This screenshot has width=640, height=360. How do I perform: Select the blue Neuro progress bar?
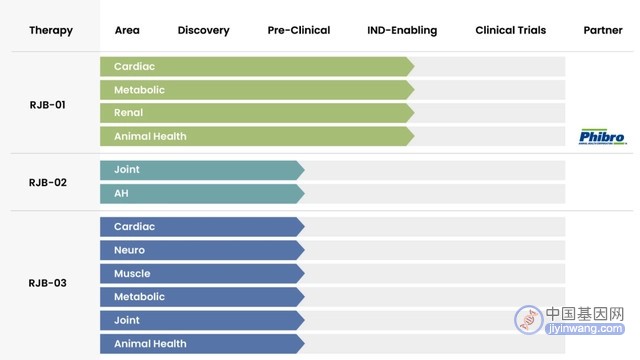coord(202,250)
